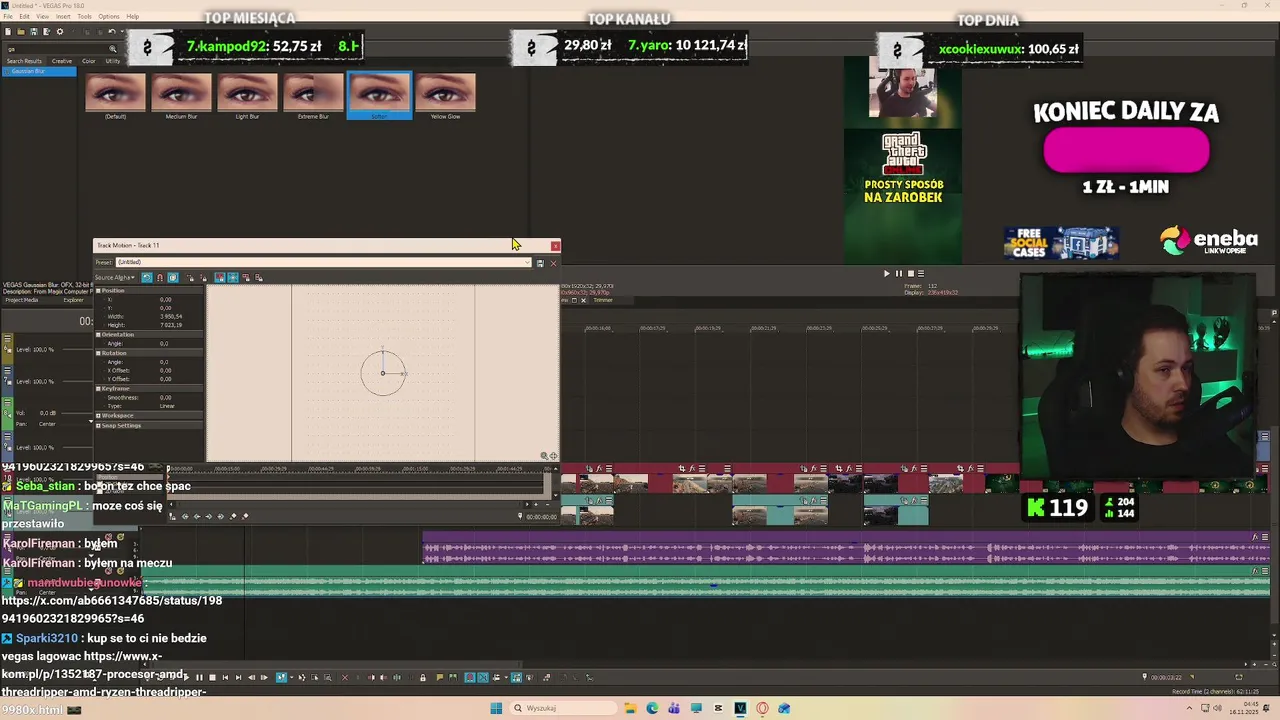Go to start in the transport bar
The height and width of the screenshot is (720, 1280).
[225, 677]
